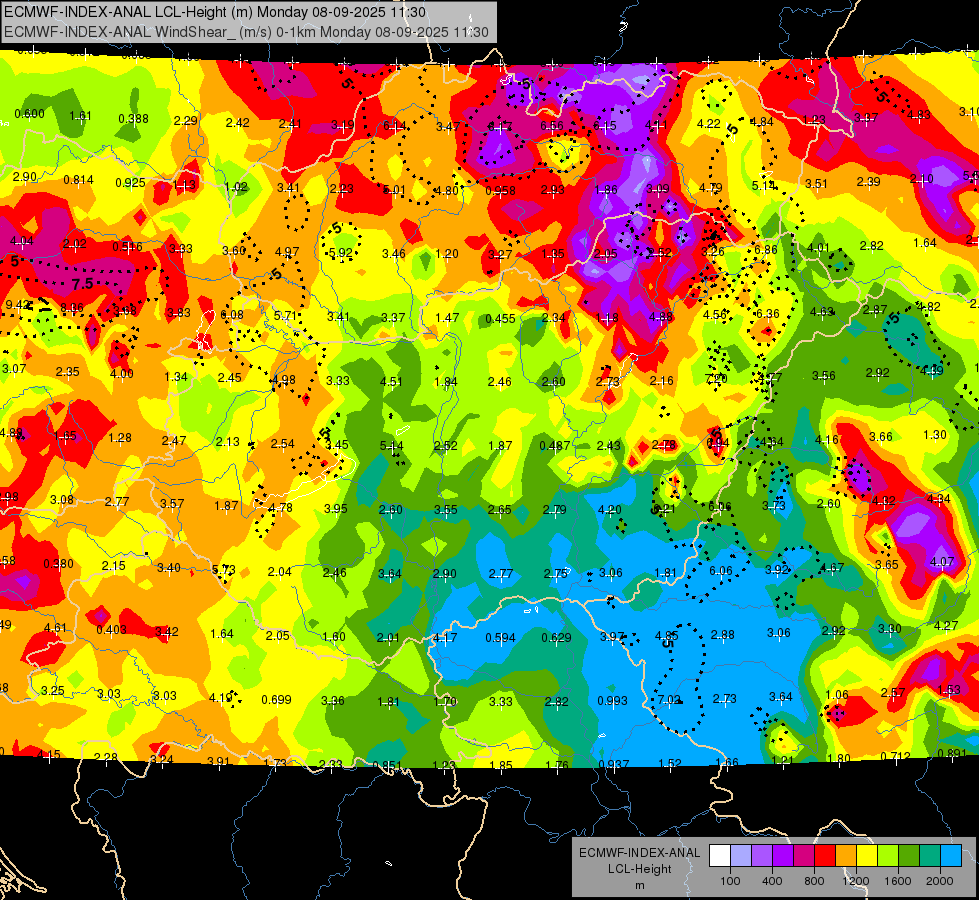
Task: Click the header line about LCL-Height (m)
Action: tap(215, 12)
